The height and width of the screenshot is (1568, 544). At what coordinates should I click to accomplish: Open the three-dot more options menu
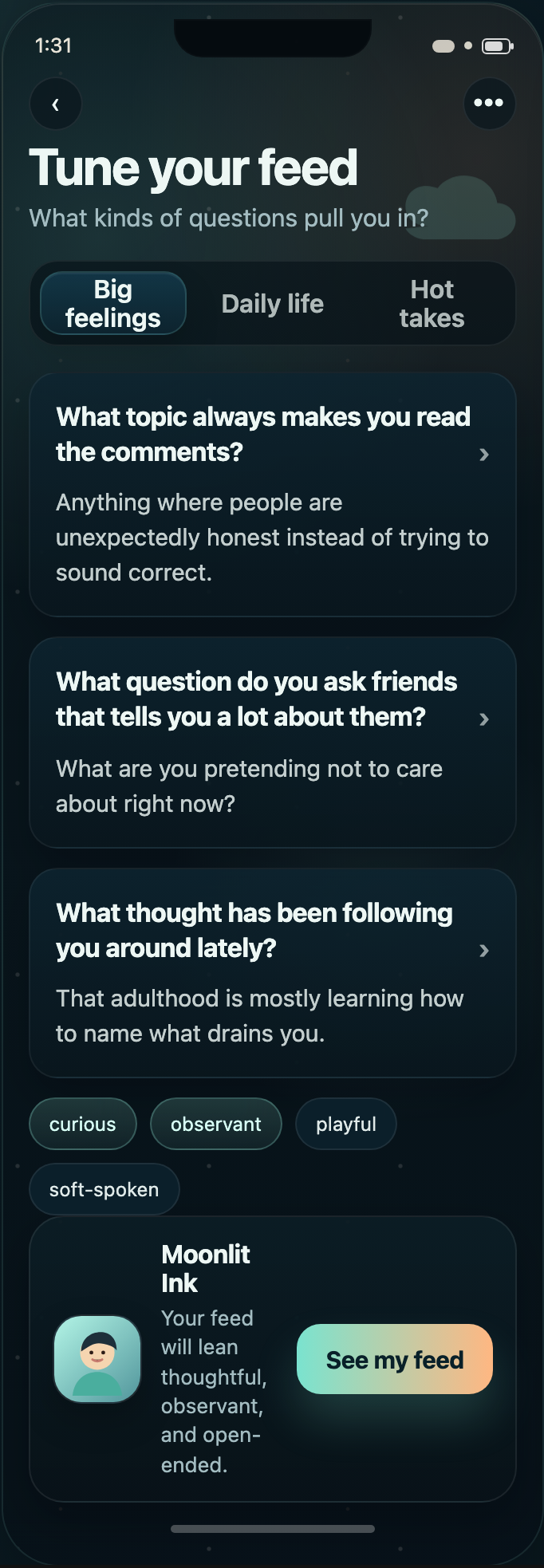[489, 103]
